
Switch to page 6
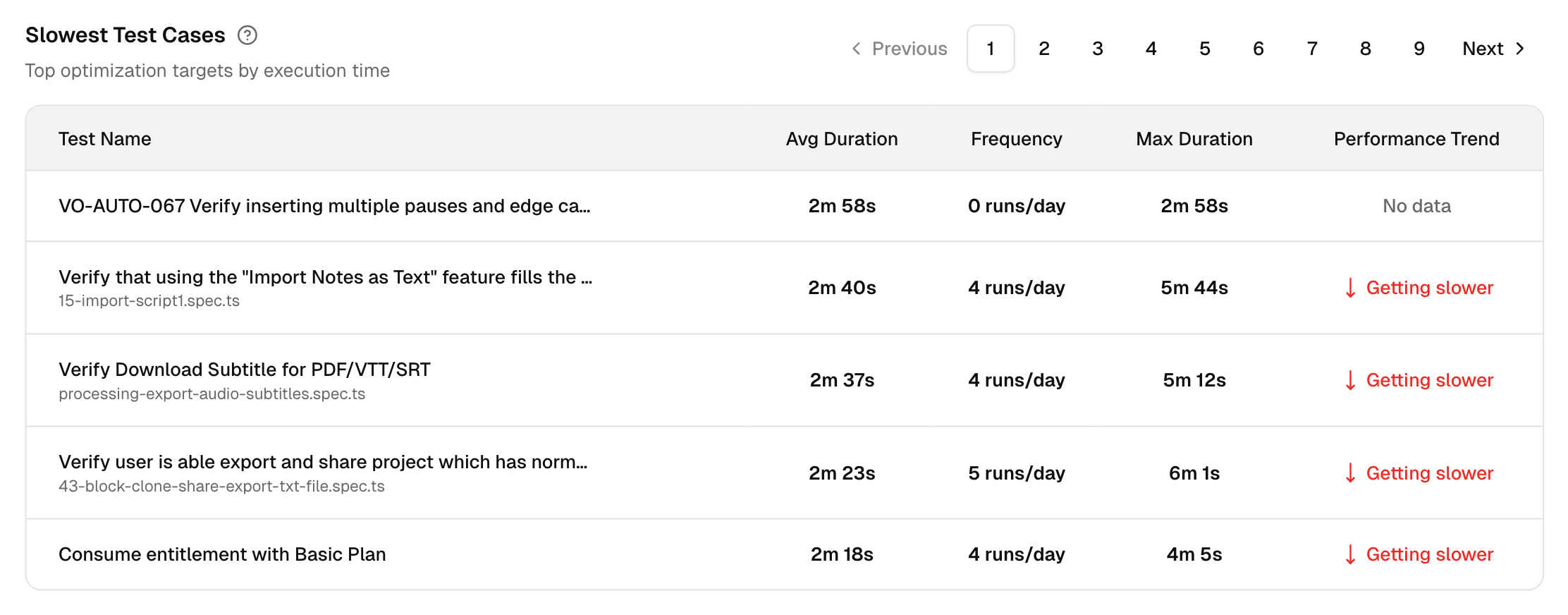pyautogui.click(x=1258, y=49)
